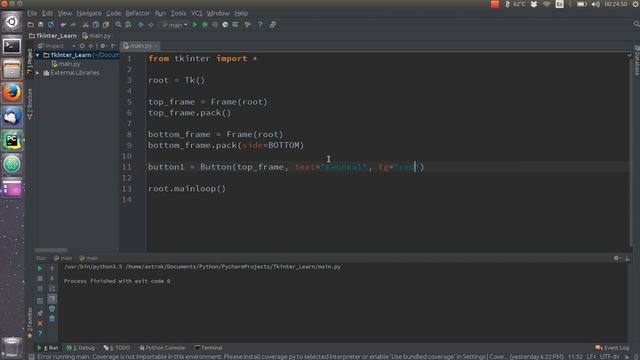Image resolution: width=640 pixels, height=360 pixels.
Task: Click the Run panel help question icon
Action: click(40, 333)
